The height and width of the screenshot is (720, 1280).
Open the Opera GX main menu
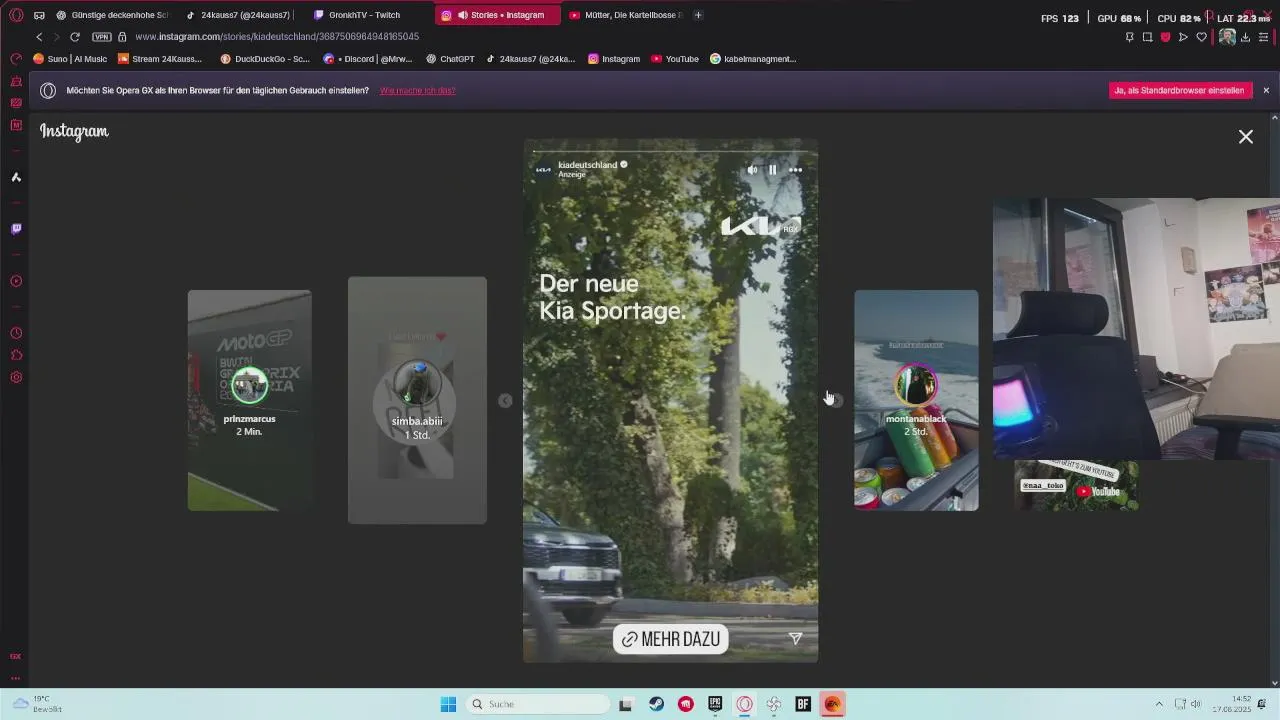(16, 15)
